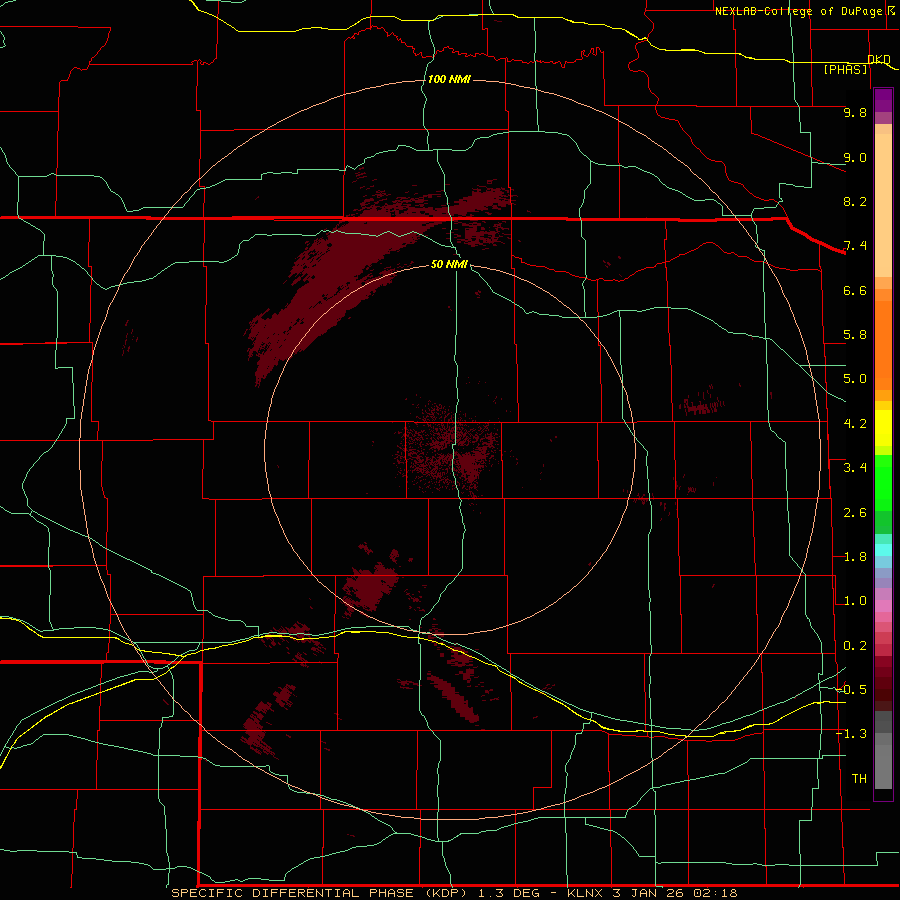Screen dimensions: 900x900
Task: Click the 9.0 legend value
Action: pos(855,157)
